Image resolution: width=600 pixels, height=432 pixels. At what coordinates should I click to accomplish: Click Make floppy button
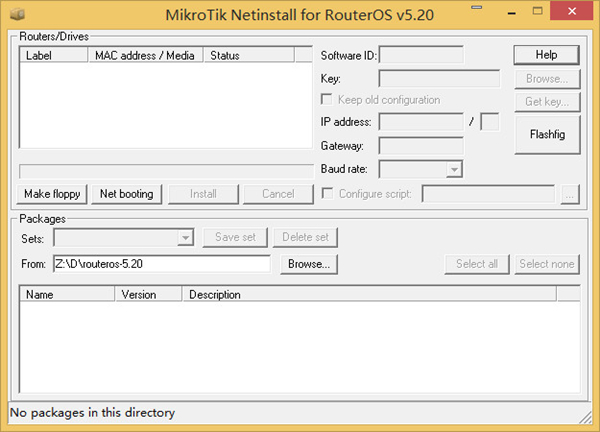52,194
